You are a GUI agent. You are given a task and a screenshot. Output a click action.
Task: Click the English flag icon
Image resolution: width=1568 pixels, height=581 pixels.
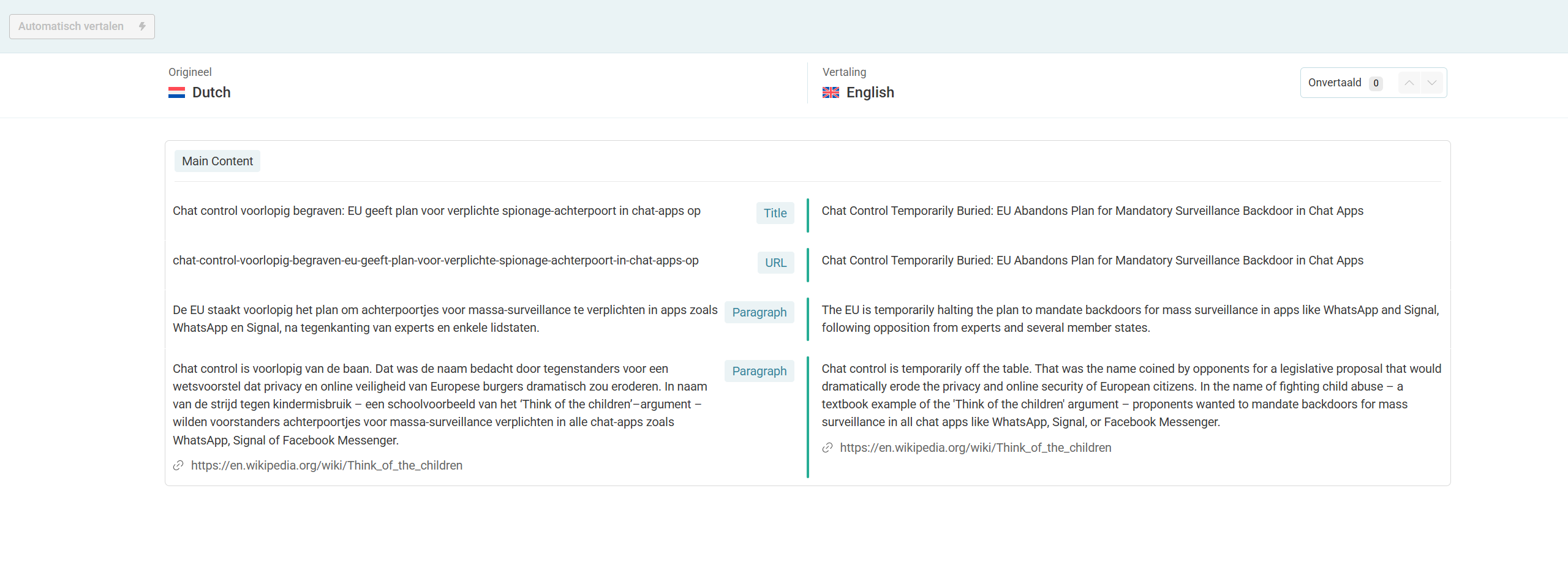(831, 92)
